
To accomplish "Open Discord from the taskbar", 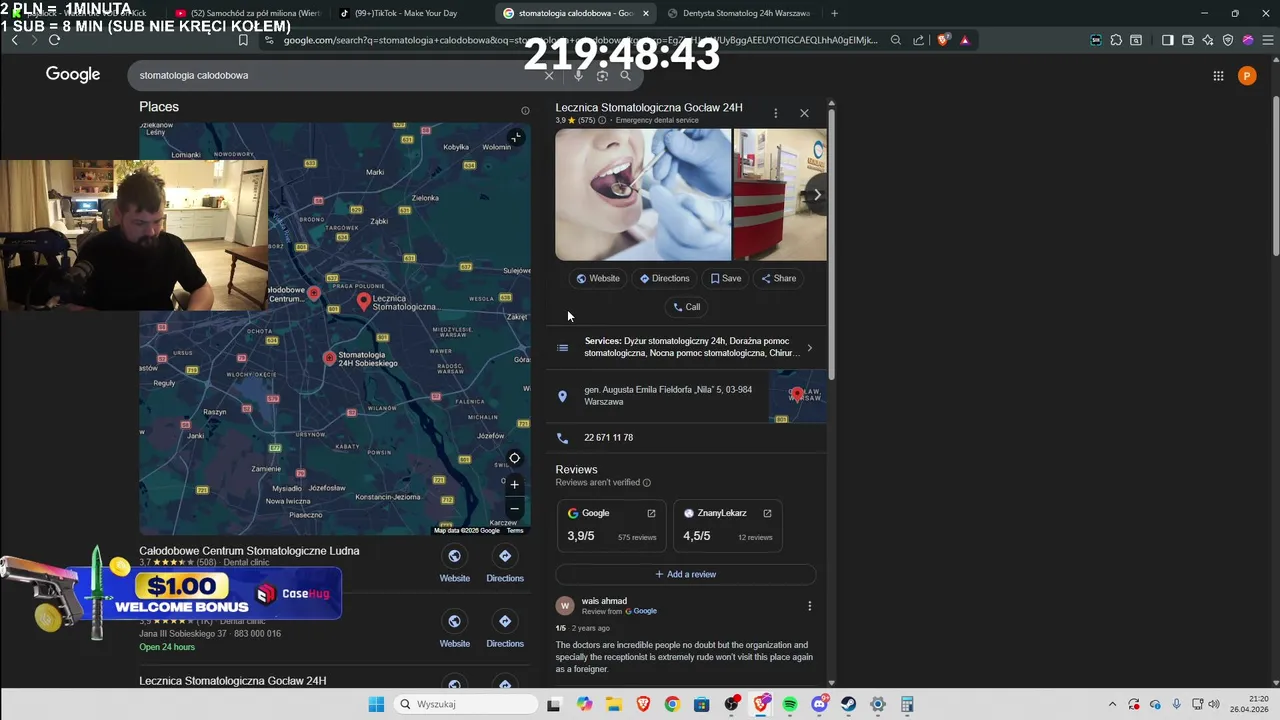I will coord(820,704).
